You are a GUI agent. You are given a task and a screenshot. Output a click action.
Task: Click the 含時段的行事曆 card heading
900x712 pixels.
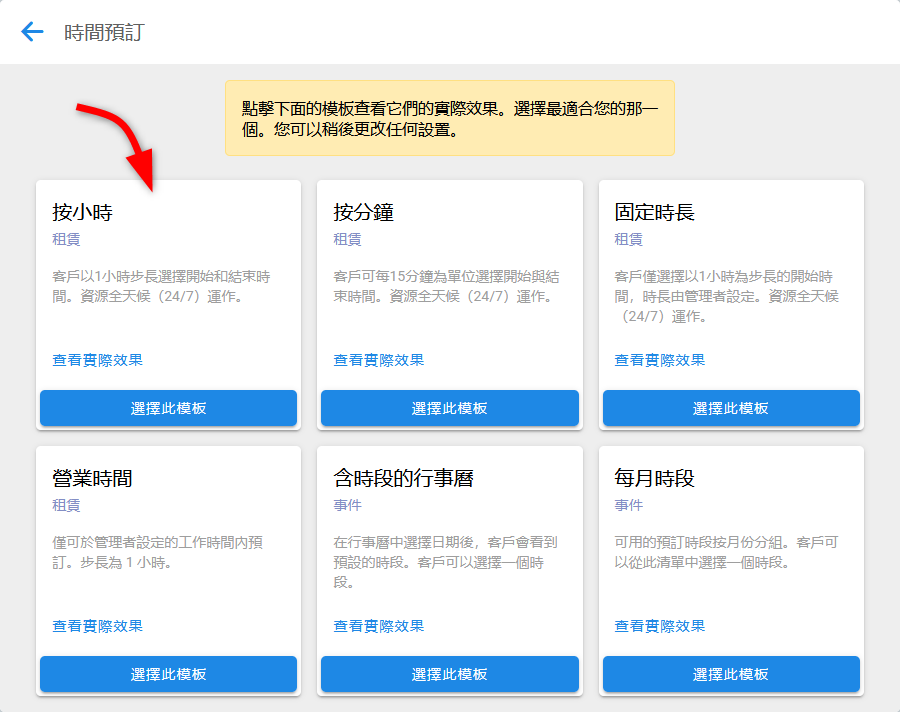point(403,478)
